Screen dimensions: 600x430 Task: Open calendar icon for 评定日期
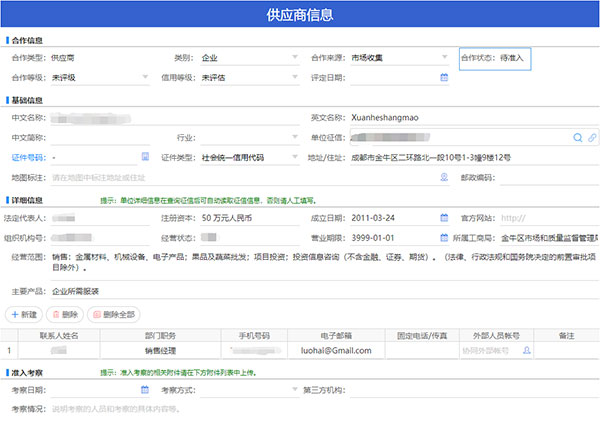point(444,77)
